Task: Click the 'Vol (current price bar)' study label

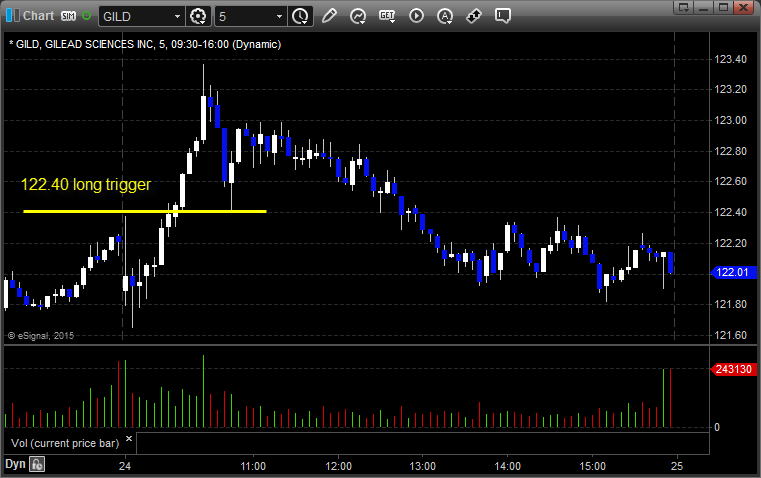Action: (65, 443)
